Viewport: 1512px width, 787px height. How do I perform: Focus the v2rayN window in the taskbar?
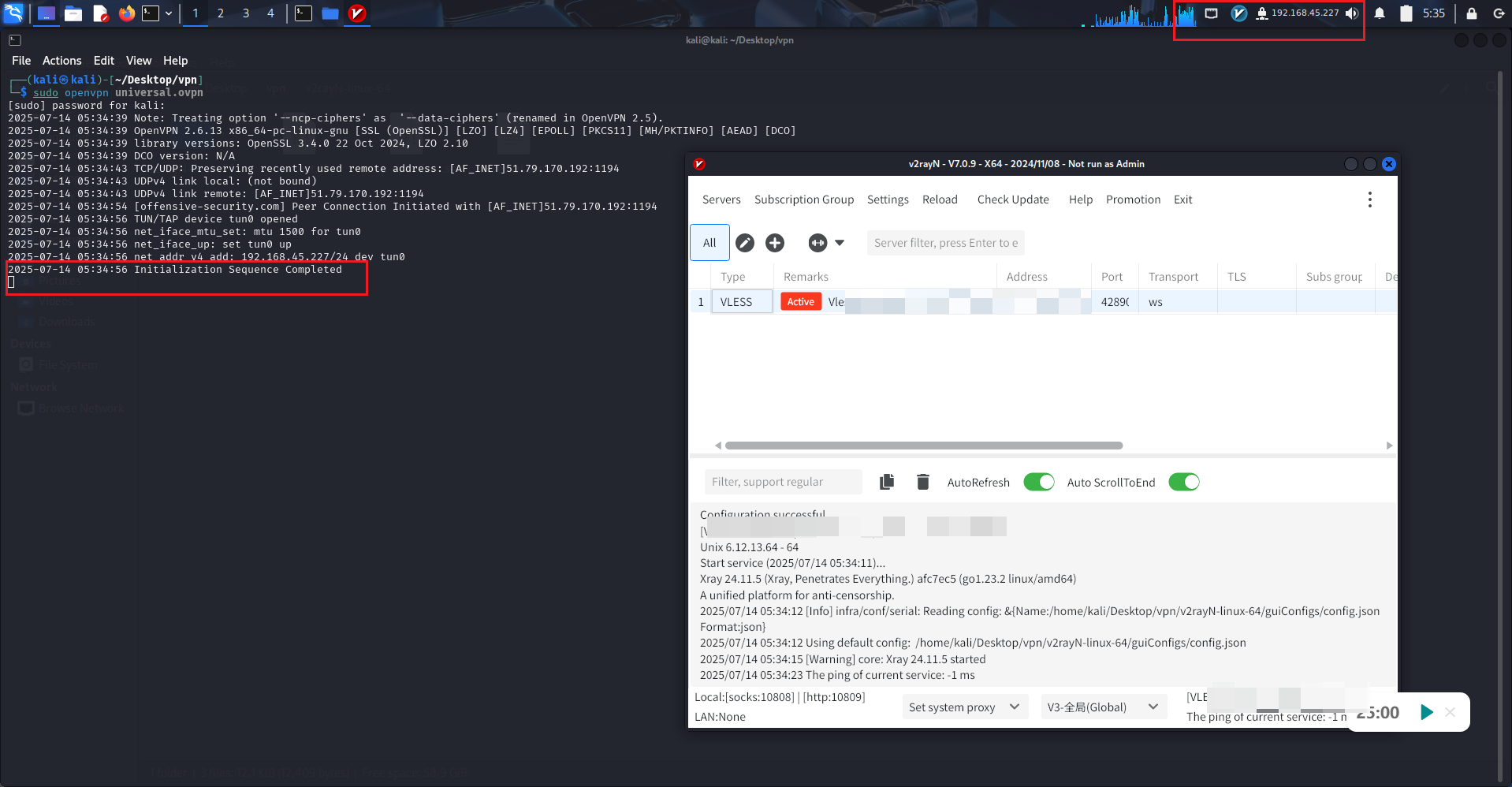[x=357, y=13]
